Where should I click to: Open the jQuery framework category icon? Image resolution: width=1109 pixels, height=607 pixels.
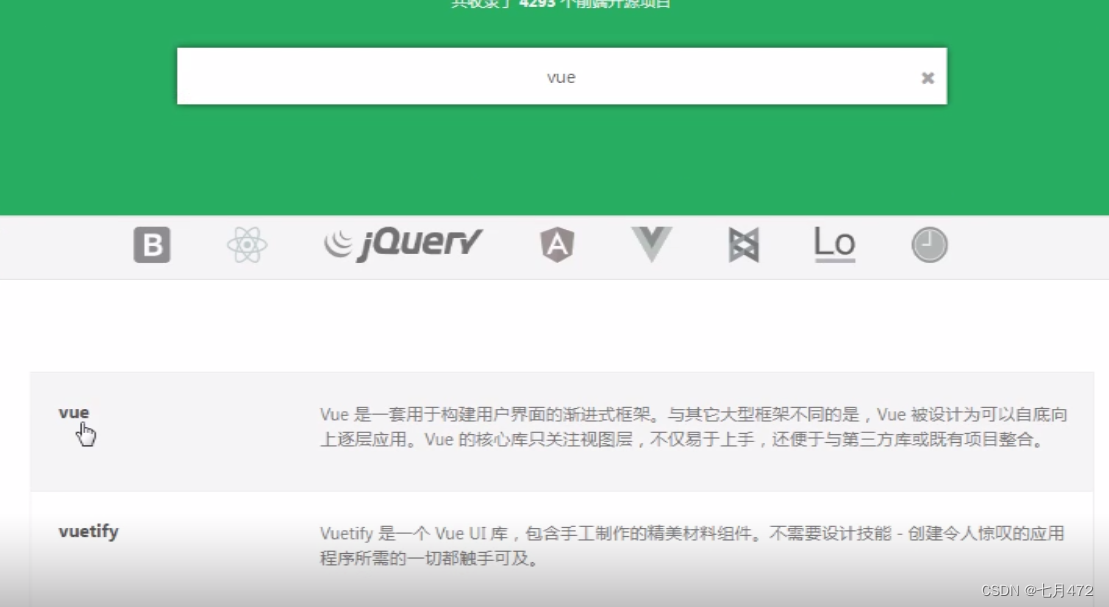(x=403, y=243)
